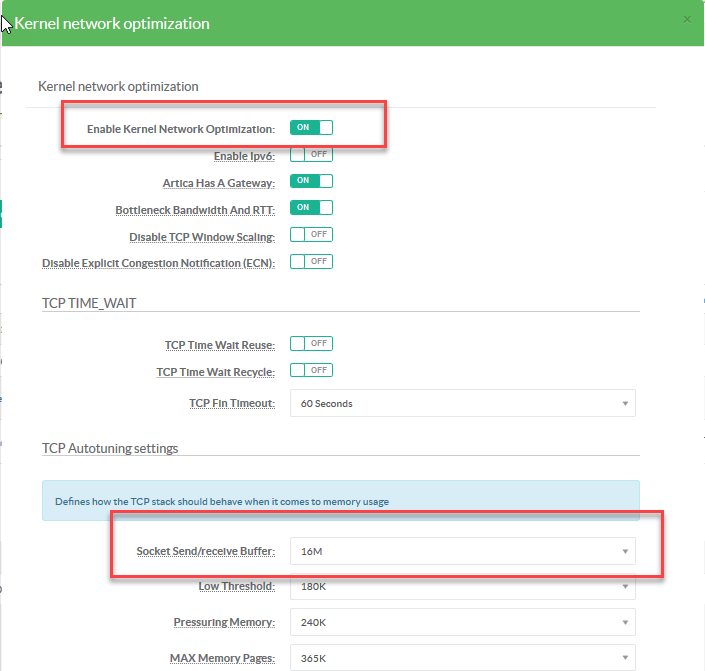Enable TCP Time Wait Recycle switch
This screenshot has height=671, width=705.
pos(311,370)
